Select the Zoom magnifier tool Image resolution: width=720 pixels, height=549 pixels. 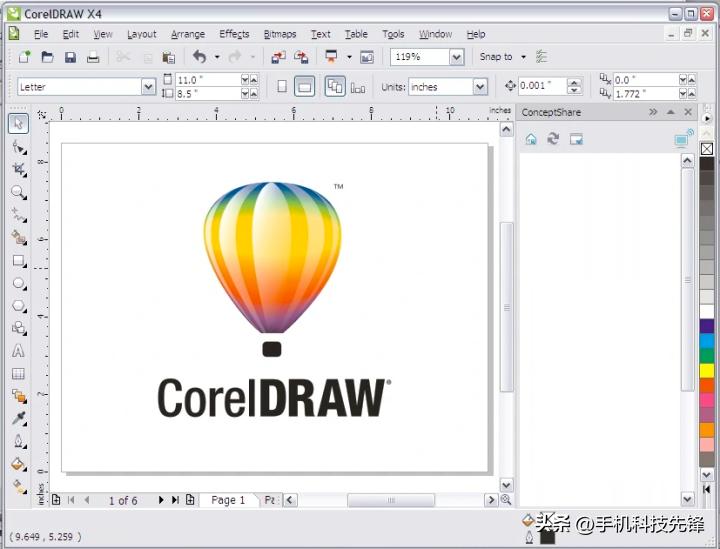click(18, 192)
